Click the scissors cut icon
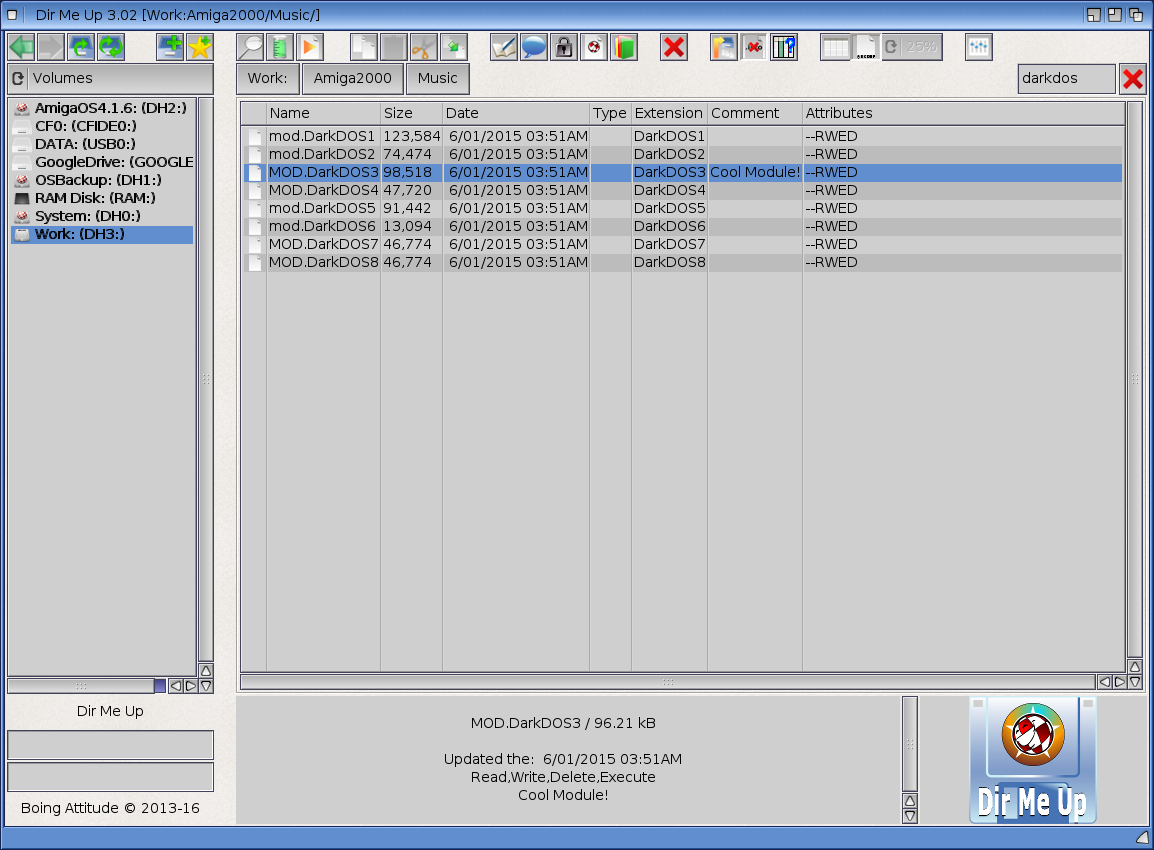This screenshot has height=850, width=1154. pos(423,47)
